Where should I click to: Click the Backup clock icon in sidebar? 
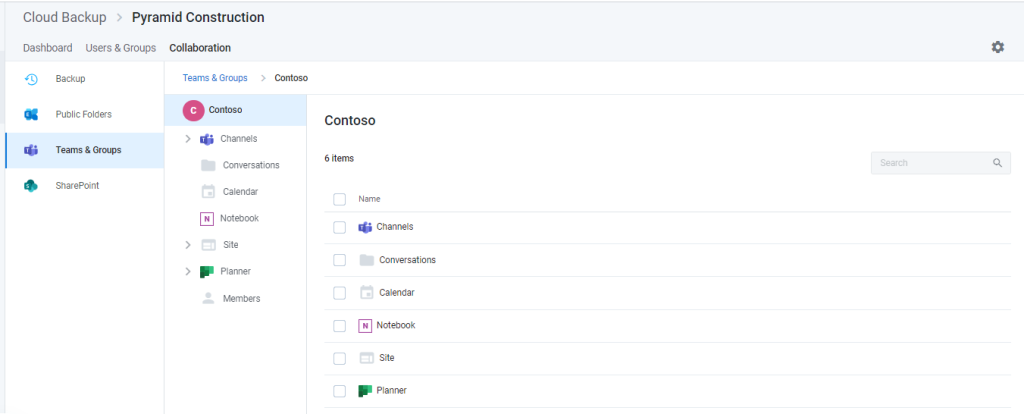tap(31, 79)
